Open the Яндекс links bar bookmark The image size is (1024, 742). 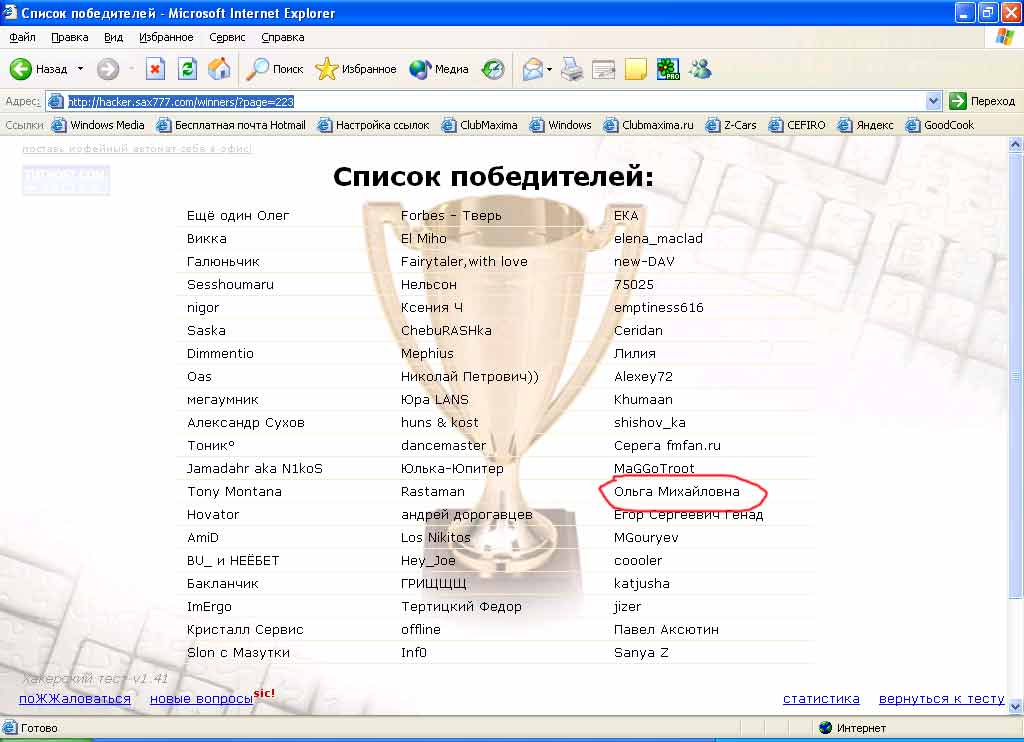click(866, 125)
